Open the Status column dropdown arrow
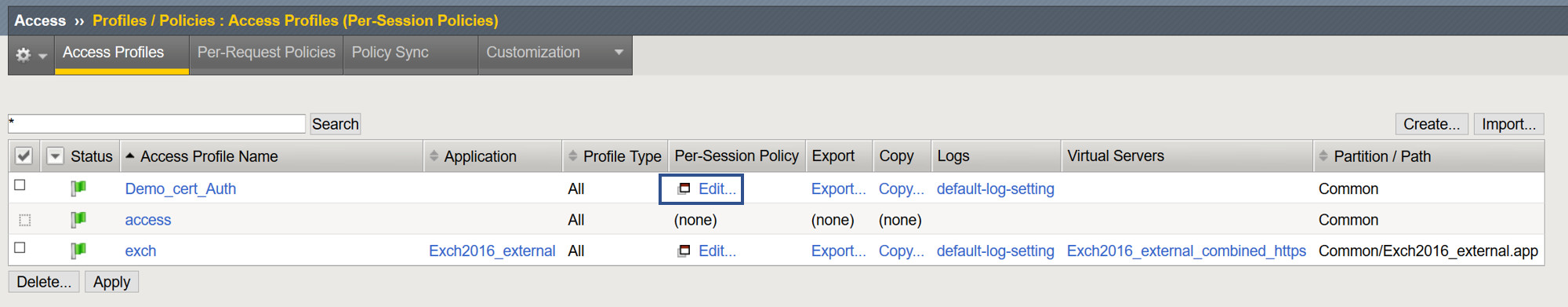The width and height of the screenshot is (1568, 307). pos(55,156)
